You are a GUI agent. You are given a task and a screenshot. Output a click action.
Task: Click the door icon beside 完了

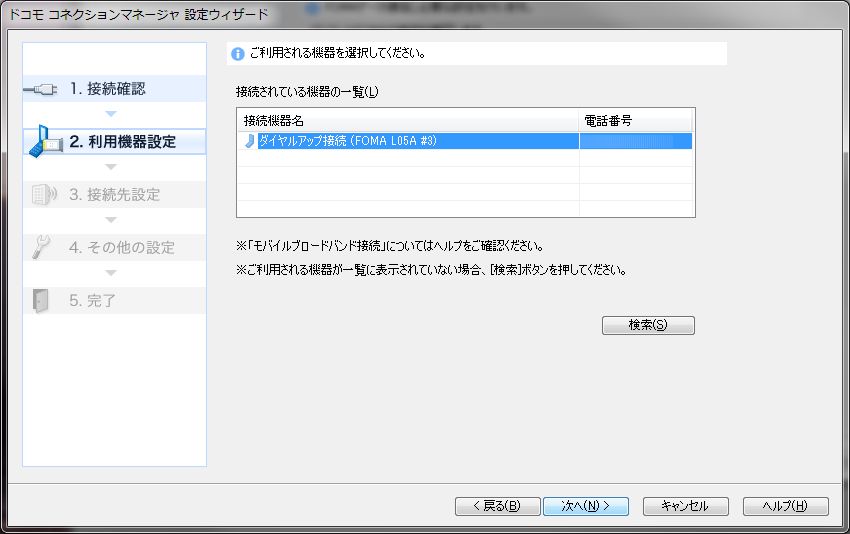tap(41, 301)
